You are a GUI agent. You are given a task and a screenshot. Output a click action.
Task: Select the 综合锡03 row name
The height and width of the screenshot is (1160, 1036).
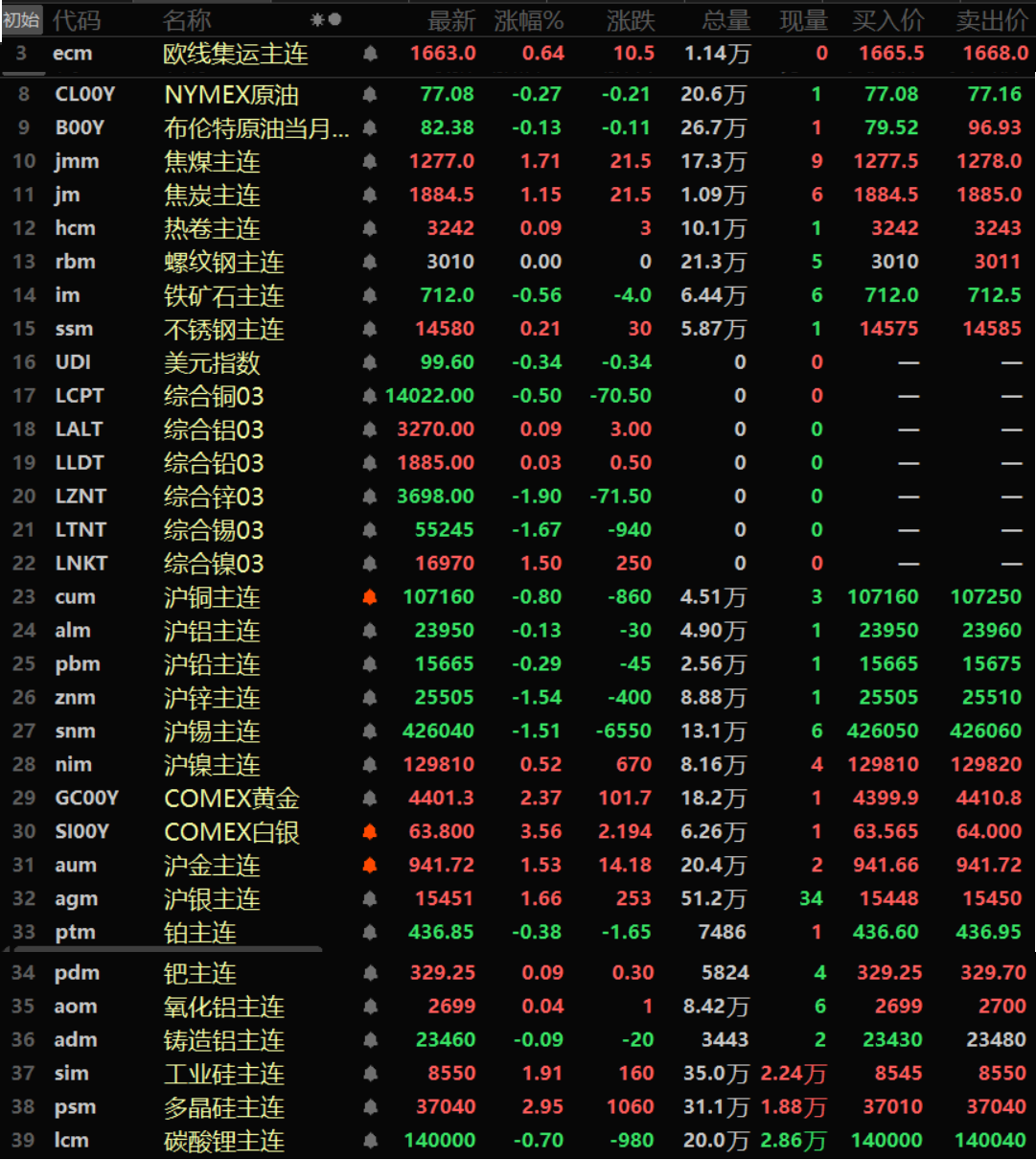(214, 531)
